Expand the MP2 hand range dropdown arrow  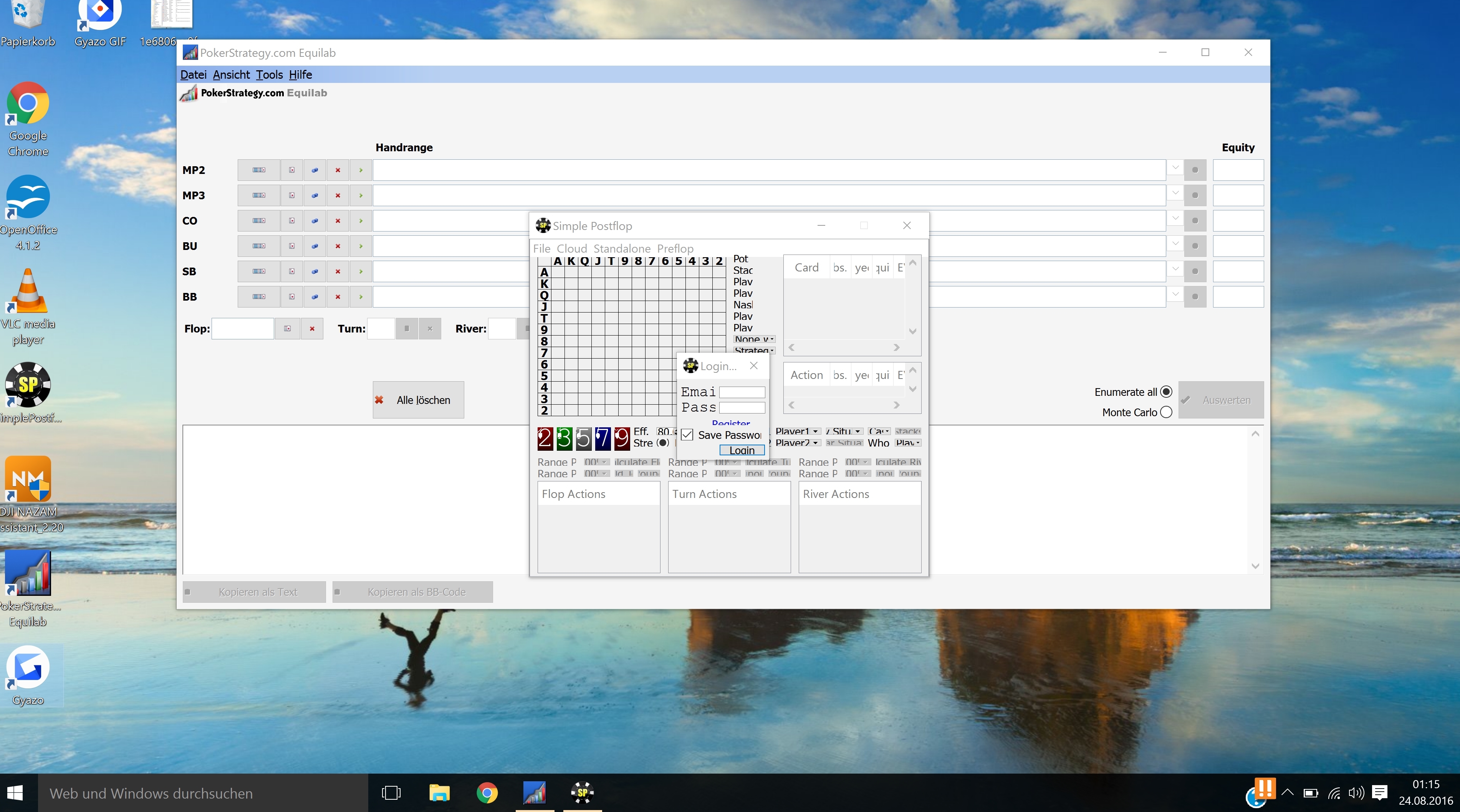[1175, 168]
